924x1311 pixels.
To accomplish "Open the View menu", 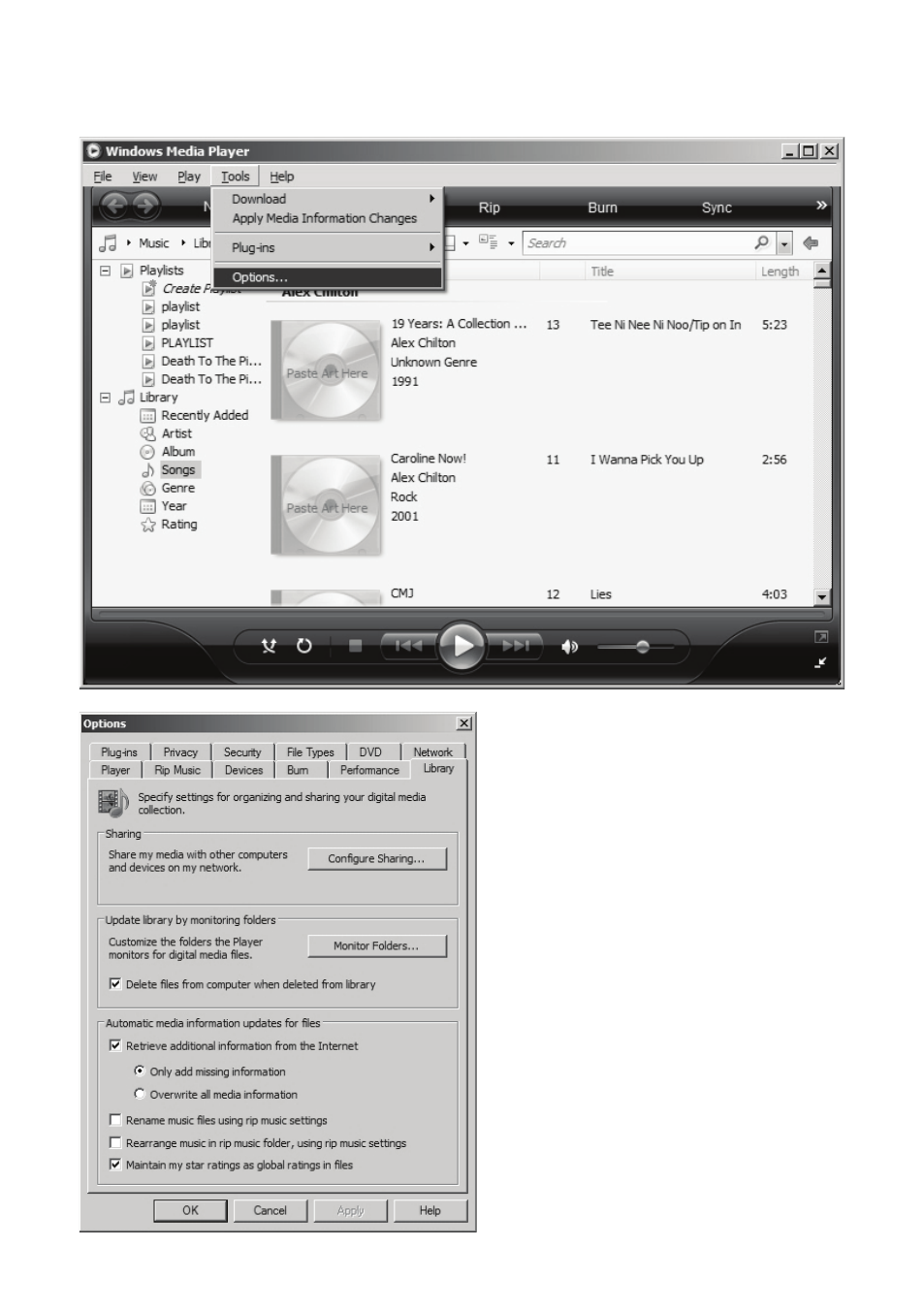I will (x=144, y=176).
